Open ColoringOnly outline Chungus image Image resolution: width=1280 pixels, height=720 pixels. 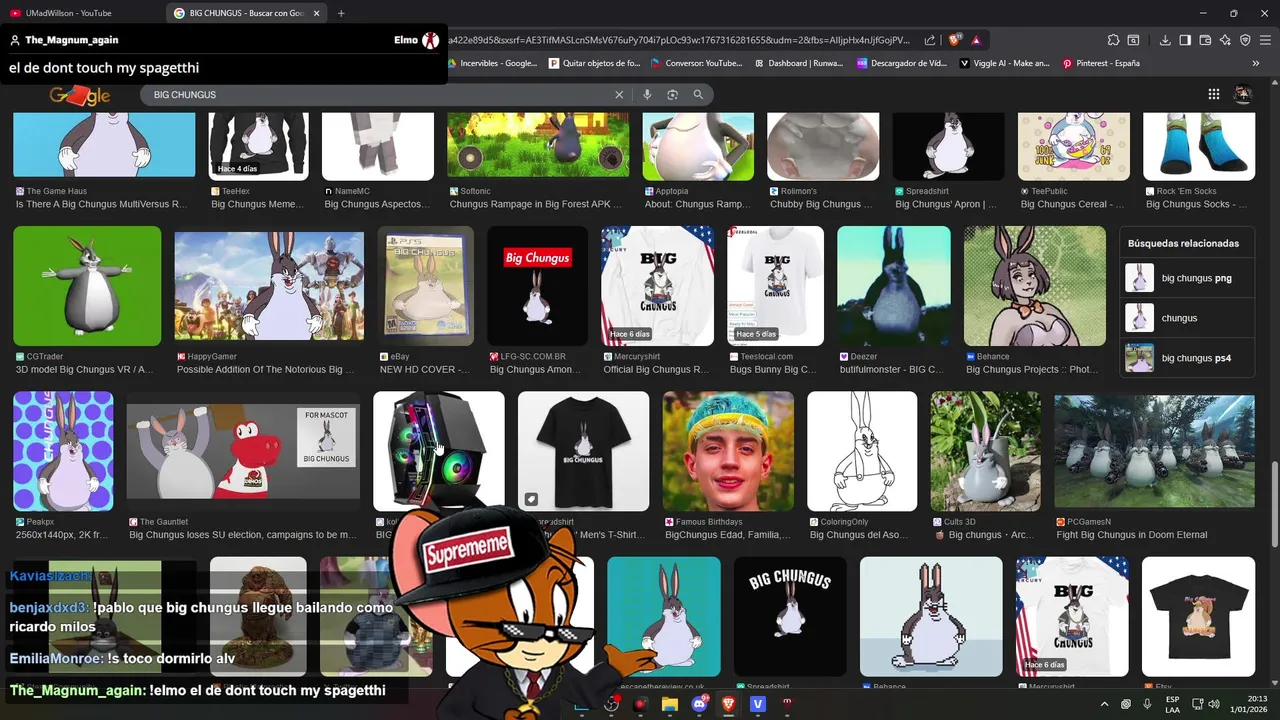[x=862, y=451]
